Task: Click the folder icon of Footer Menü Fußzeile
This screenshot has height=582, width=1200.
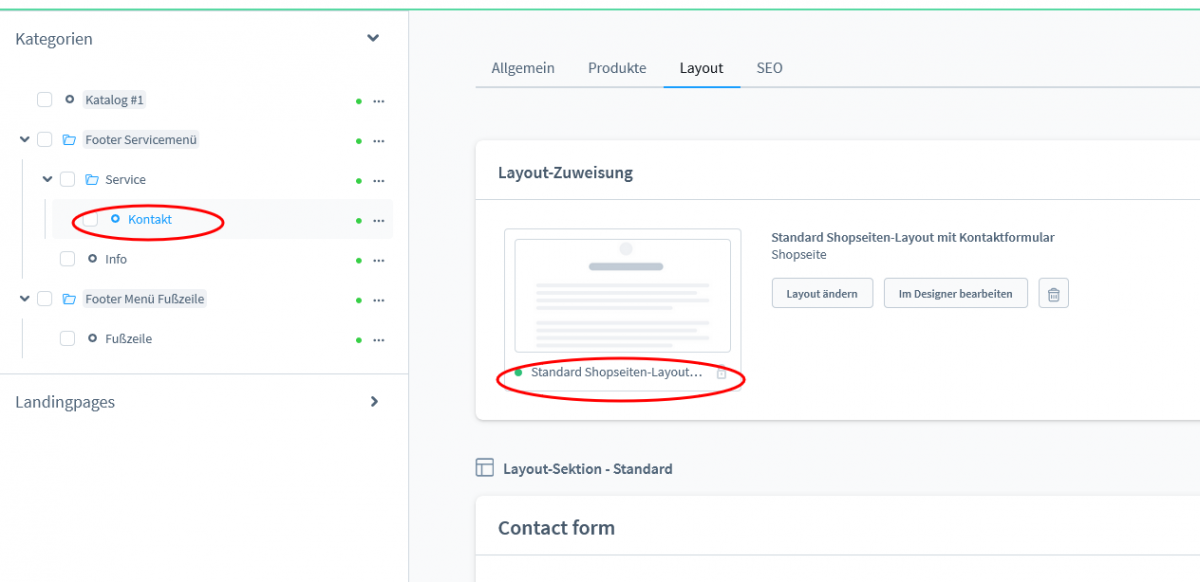Action: (69, 299)
